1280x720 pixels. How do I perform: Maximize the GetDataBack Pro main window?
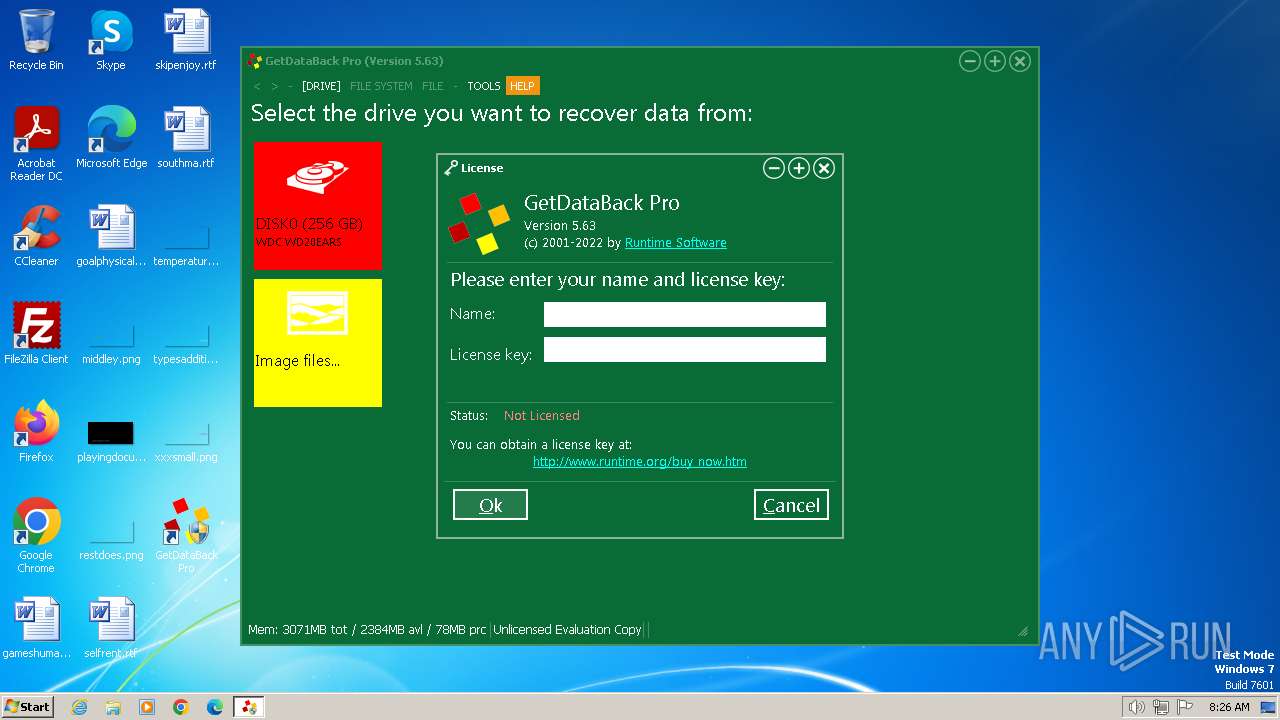994,61
